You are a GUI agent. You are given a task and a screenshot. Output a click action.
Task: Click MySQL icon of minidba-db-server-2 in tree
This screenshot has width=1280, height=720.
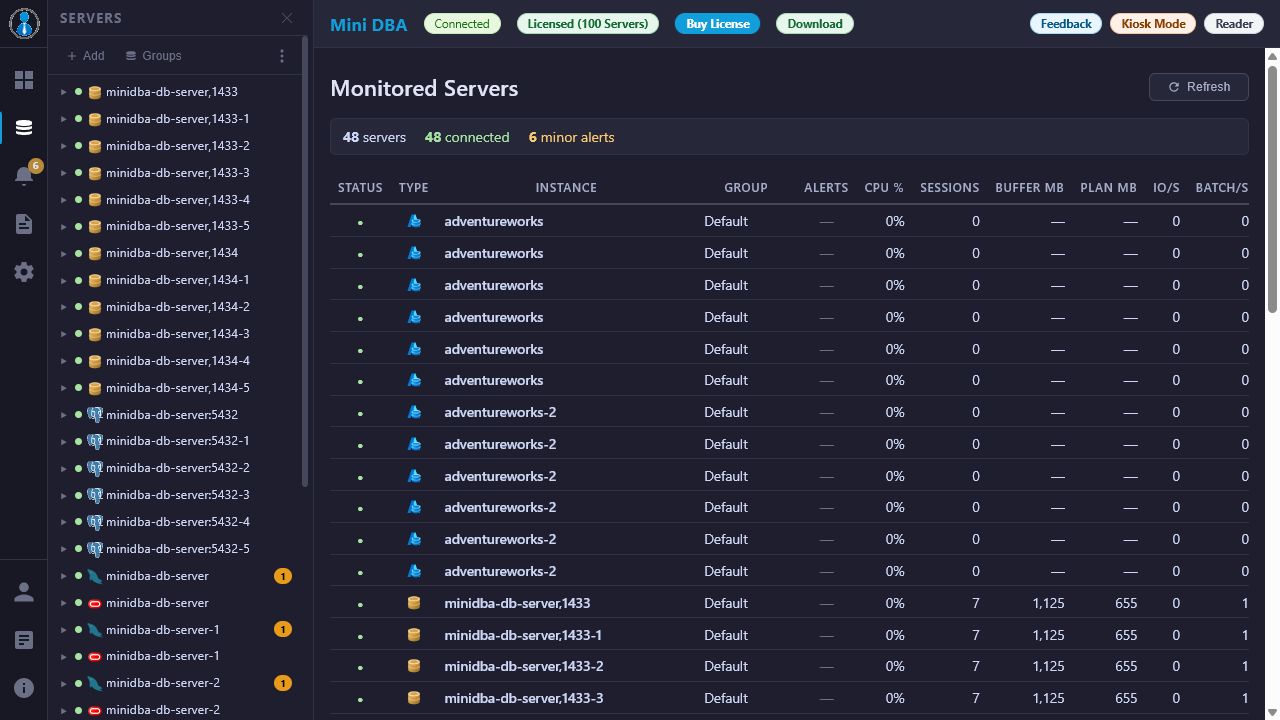tap(95, 683)
